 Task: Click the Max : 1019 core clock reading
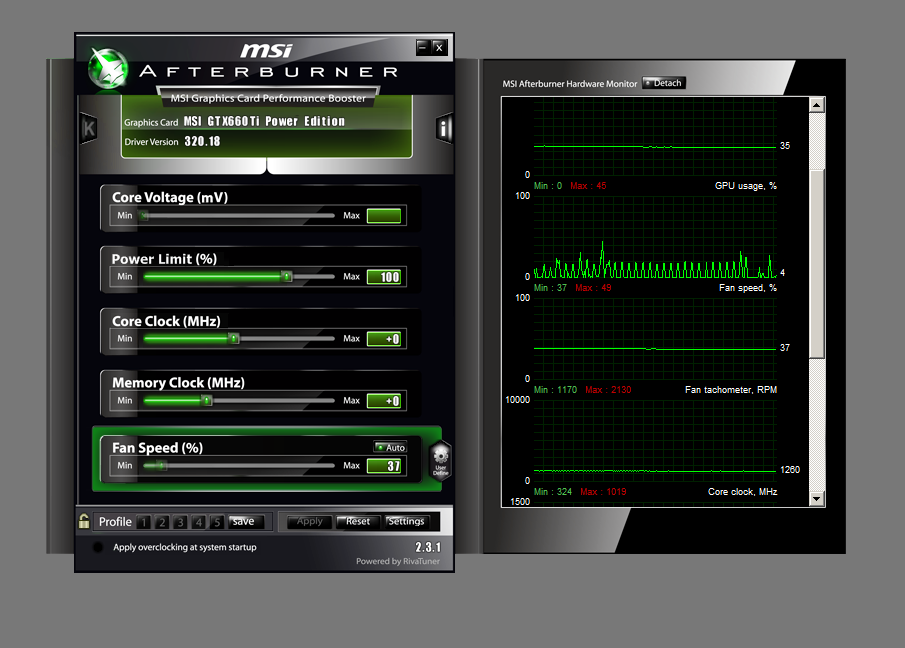tap(603, 492)
